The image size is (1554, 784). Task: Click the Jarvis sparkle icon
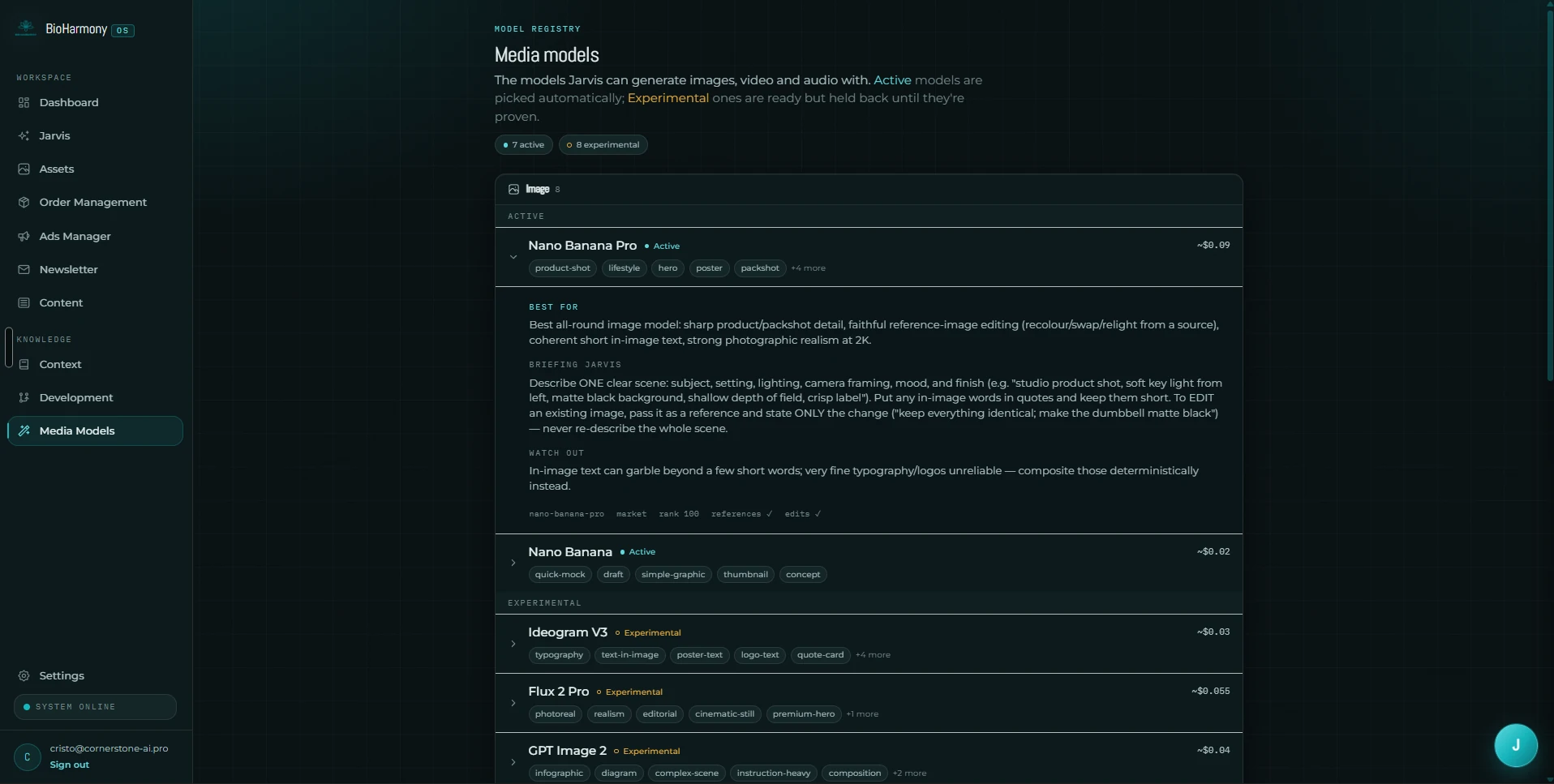click(x=24, y=136)
